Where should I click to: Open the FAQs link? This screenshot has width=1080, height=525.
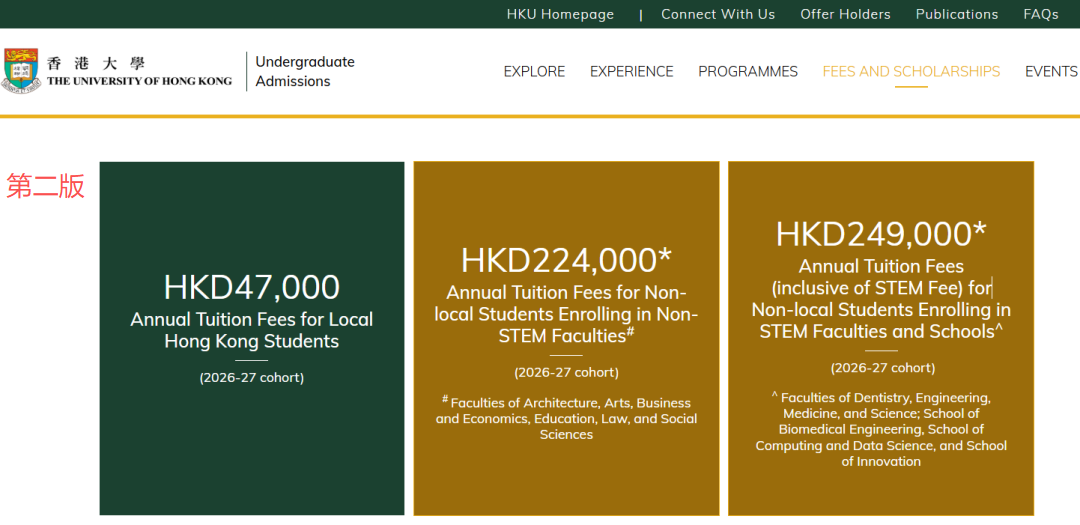(1040, 14)
